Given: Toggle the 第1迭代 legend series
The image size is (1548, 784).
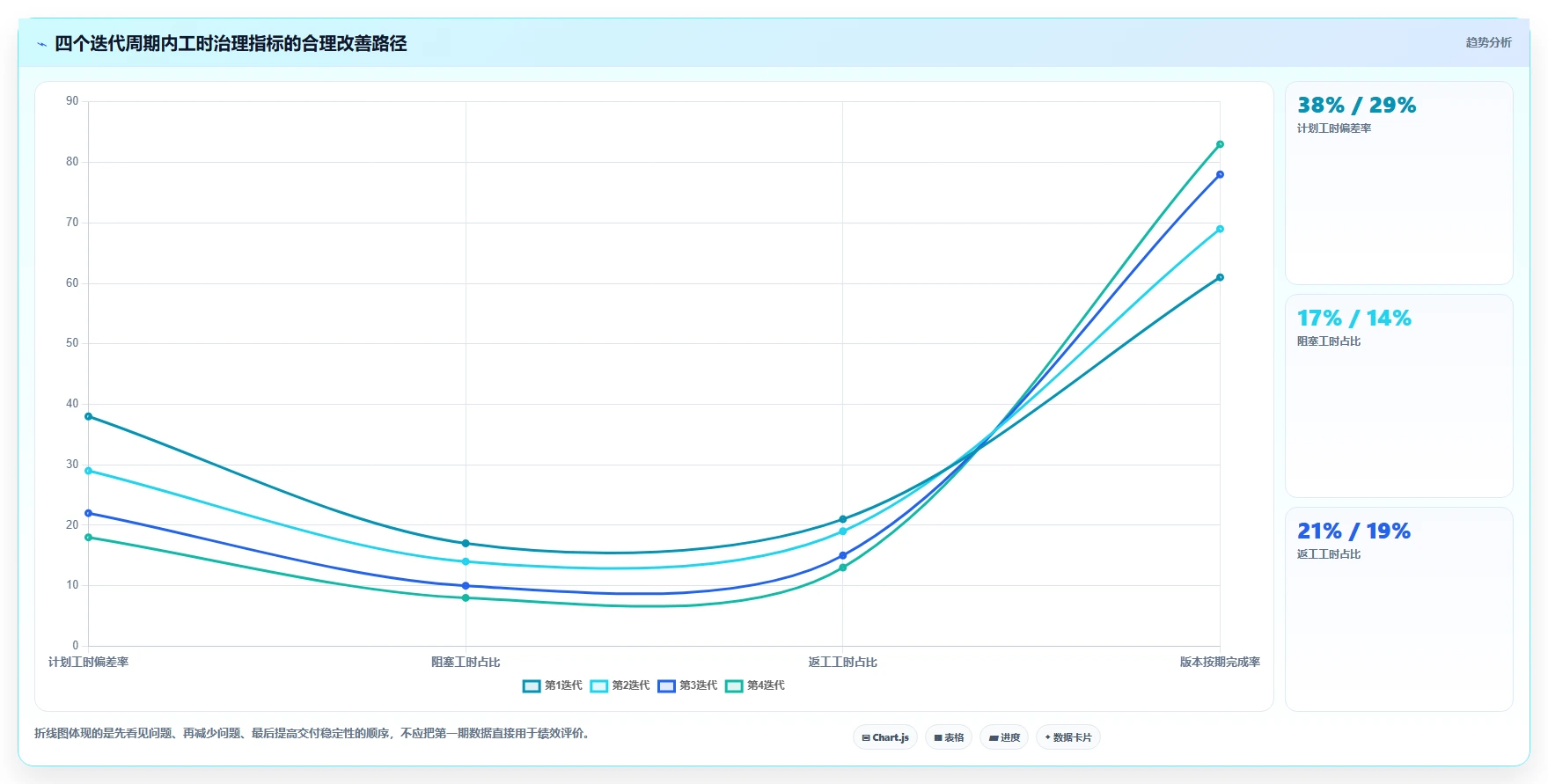Looking at the screenshot, I should tap(553, 685).
